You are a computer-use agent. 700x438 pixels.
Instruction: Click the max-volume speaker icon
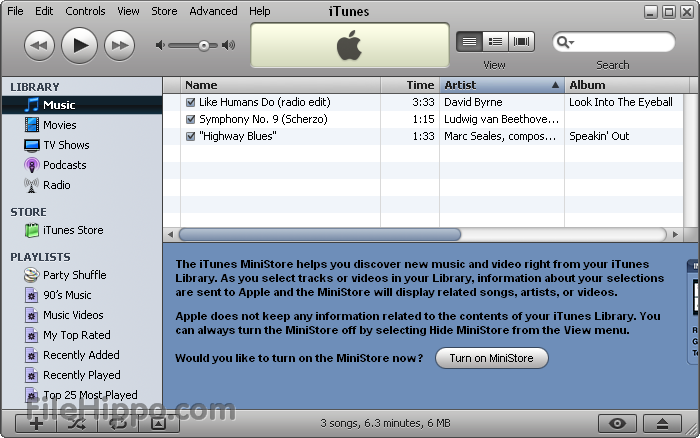(229, 45)
